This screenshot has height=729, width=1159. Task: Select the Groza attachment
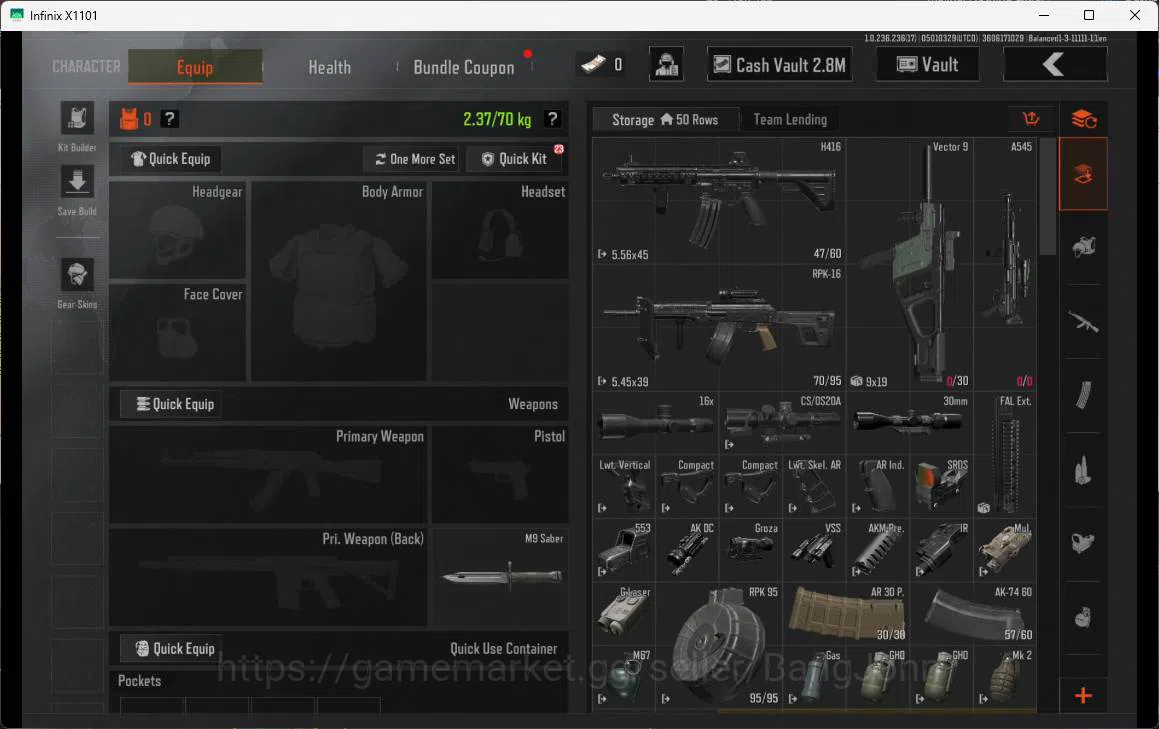tap(752, 551)
